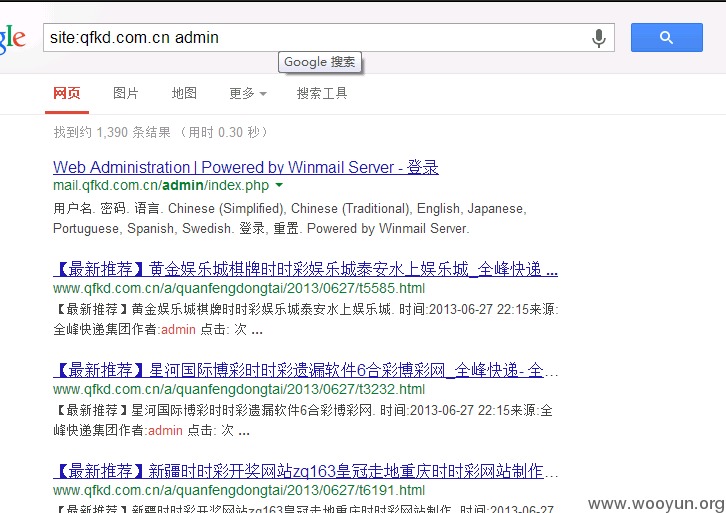Click the snippet line 用户名. 密码. 语言. Chinese (Simplified)
726x513 pixels.
[x=290, y=209]
